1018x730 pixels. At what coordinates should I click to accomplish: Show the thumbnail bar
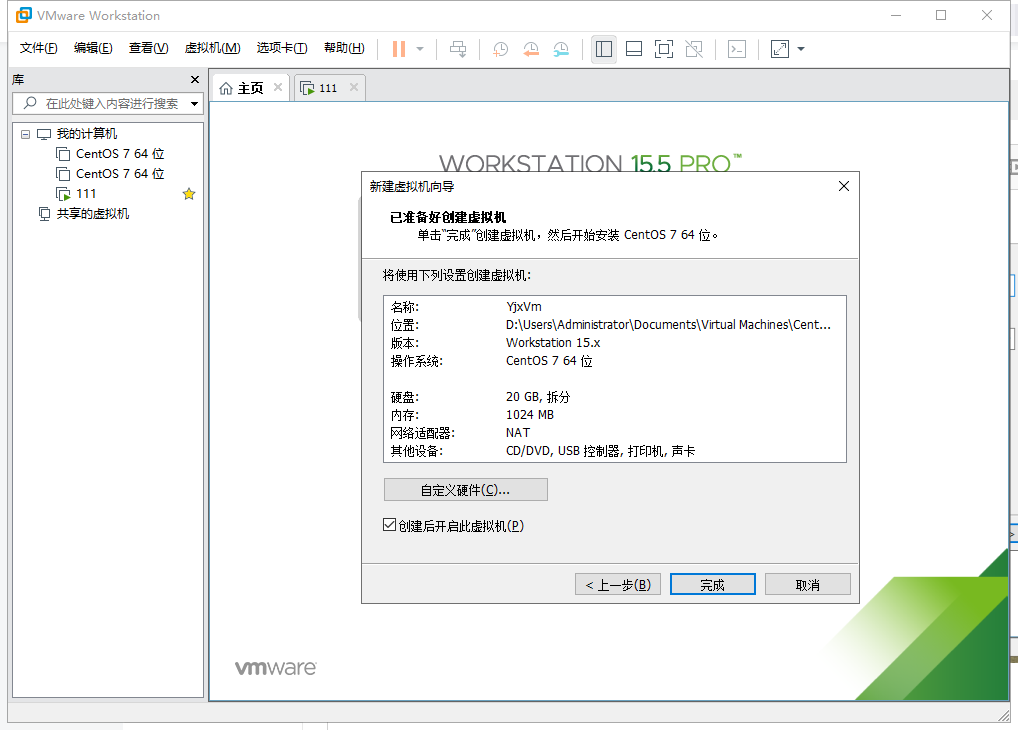click(633, 48)
